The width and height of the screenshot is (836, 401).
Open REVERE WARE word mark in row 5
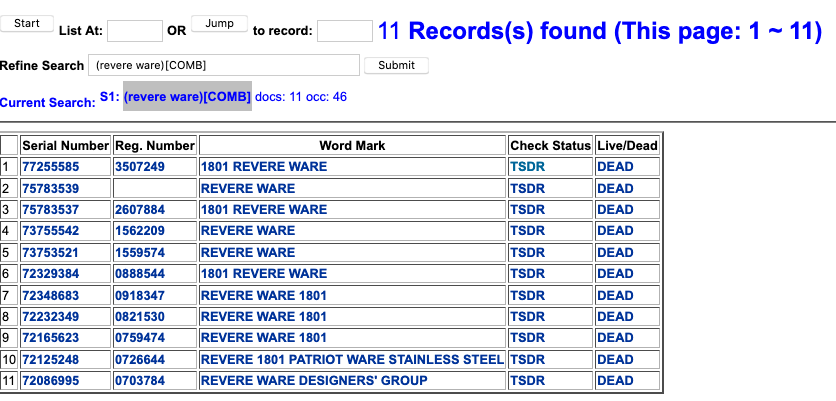[248, 252]
